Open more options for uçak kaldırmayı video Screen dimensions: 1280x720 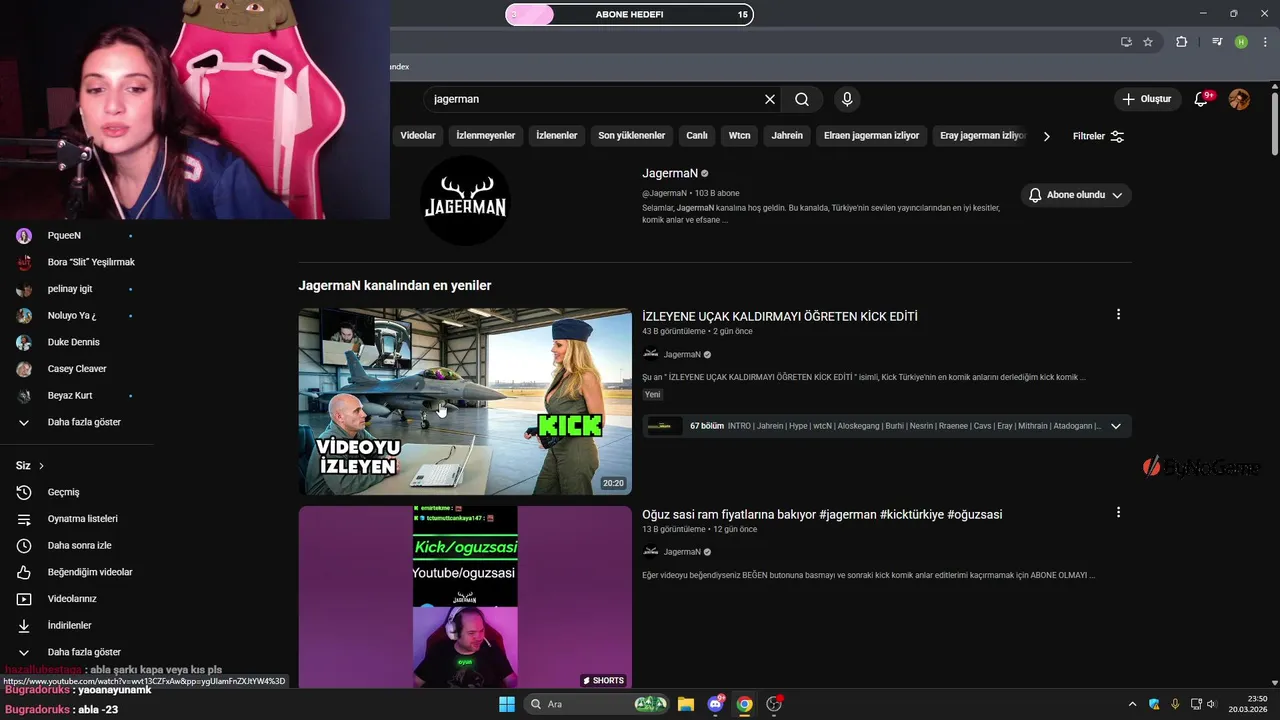coord(1118,314)
